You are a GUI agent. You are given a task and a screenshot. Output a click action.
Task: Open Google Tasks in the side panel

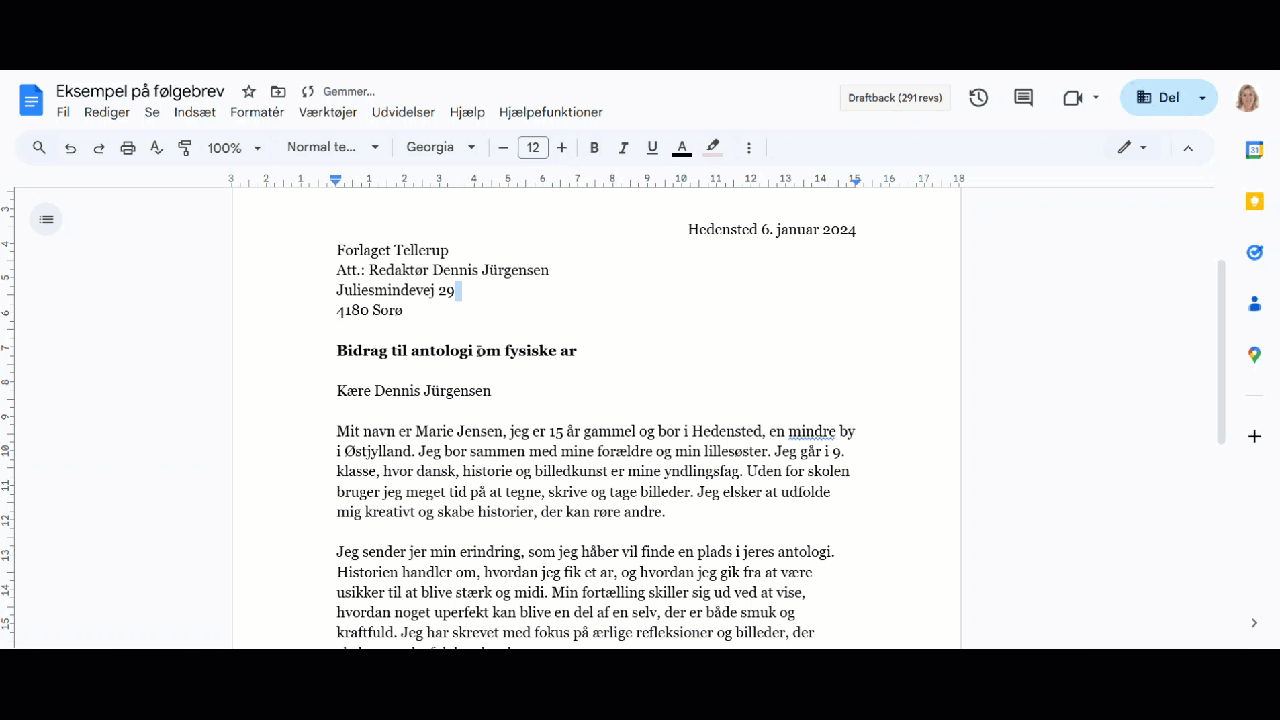click(1255, 252)
